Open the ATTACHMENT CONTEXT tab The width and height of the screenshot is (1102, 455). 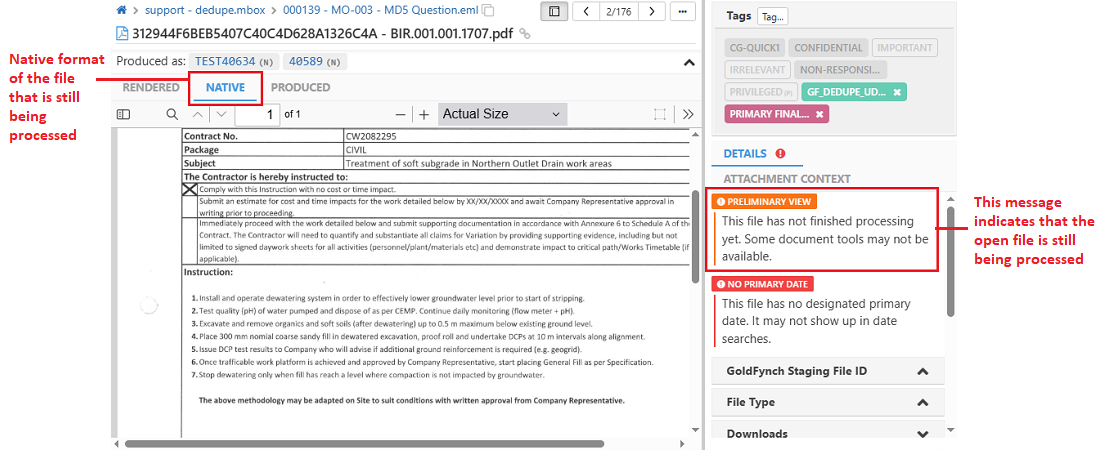click(x=786, y=179)
